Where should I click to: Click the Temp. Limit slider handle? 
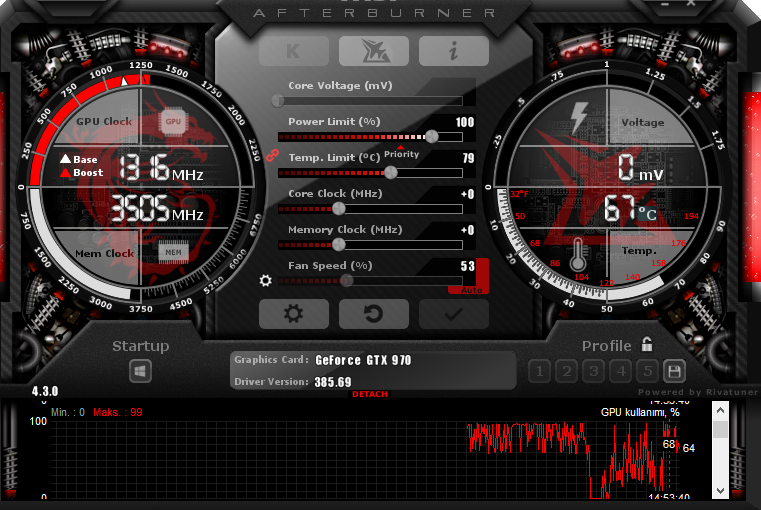point(391,172)
